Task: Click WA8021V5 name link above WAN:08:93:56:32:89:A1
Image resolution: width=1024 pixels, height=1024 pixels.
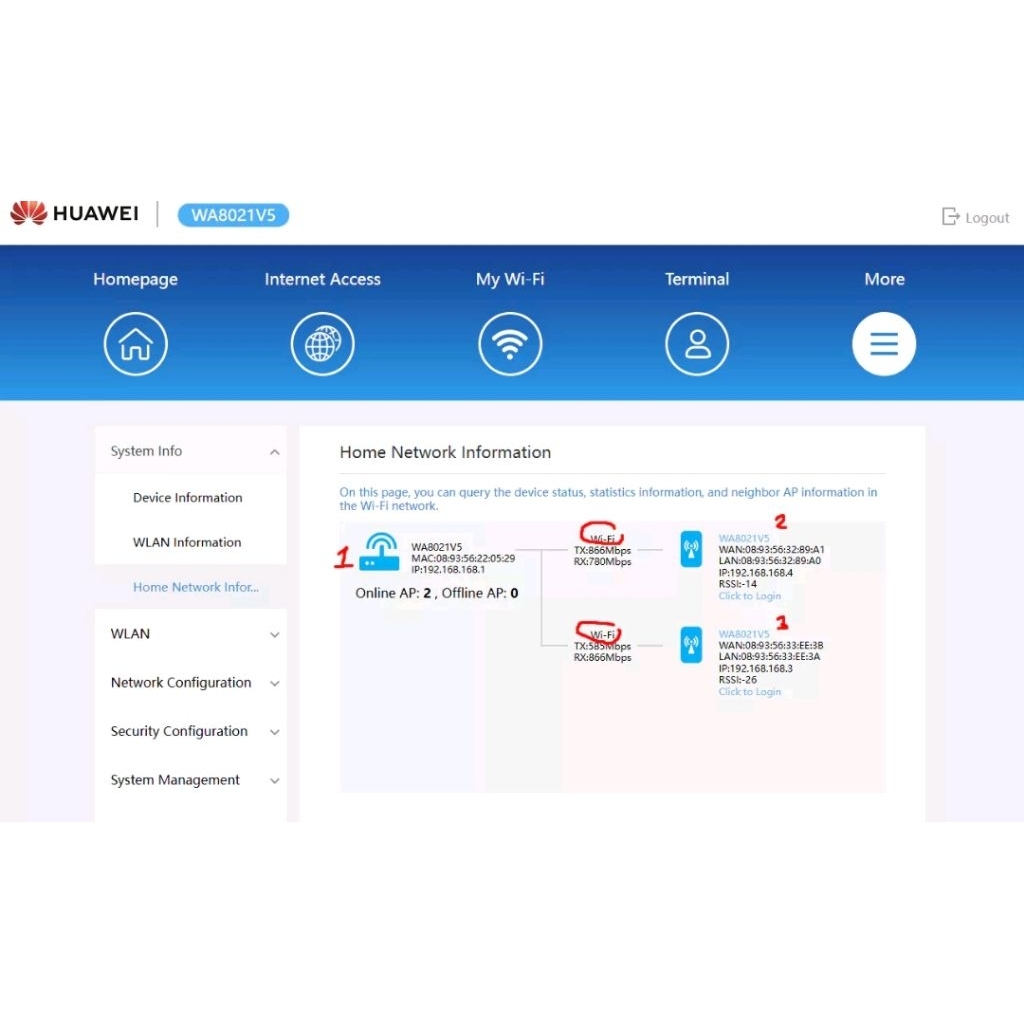Action: click(744, 538)
